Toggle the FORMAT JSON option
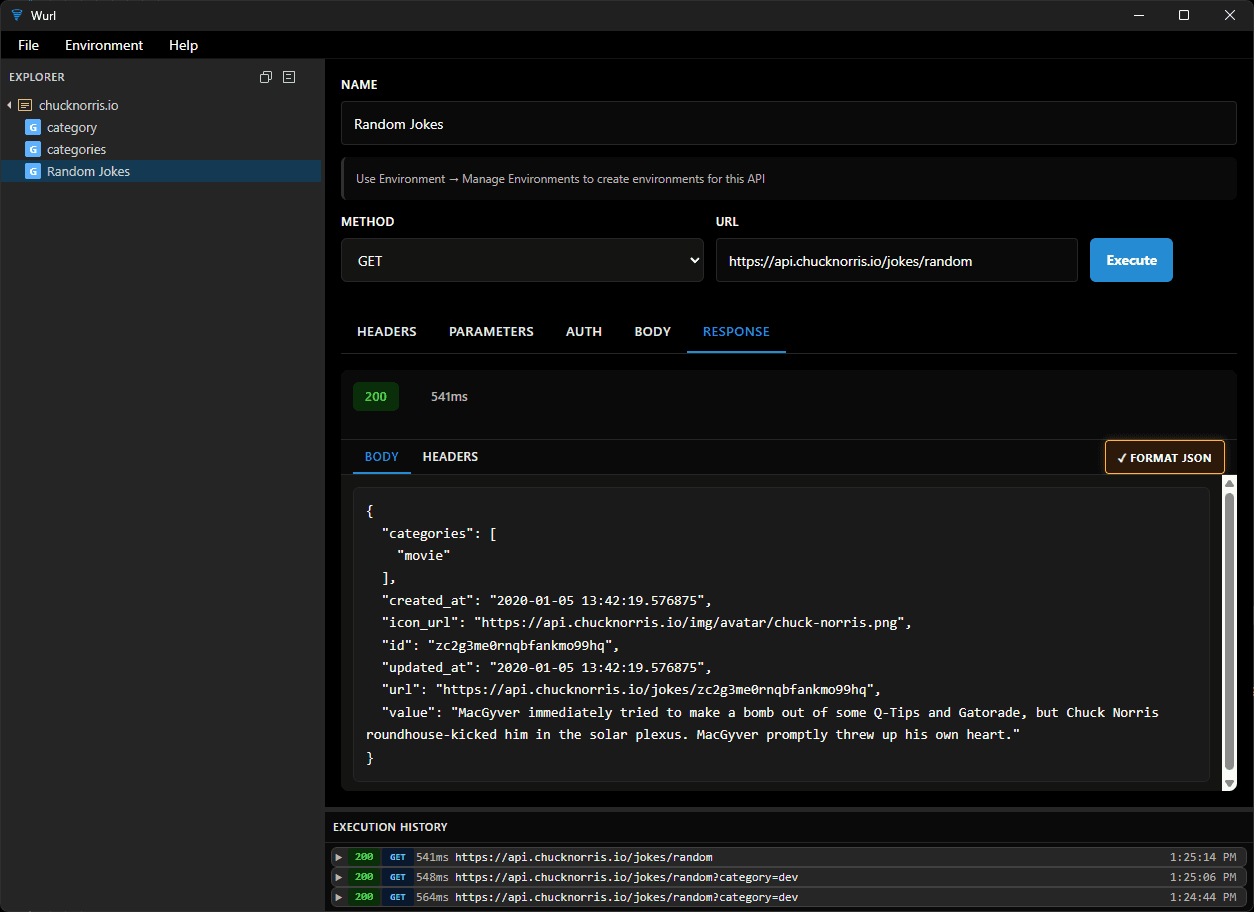 [x=1164, y=457]
